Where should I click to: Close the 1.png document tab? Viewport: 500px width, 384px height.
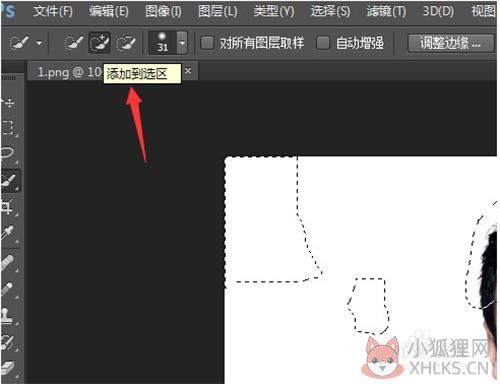(x=188, y=71)
